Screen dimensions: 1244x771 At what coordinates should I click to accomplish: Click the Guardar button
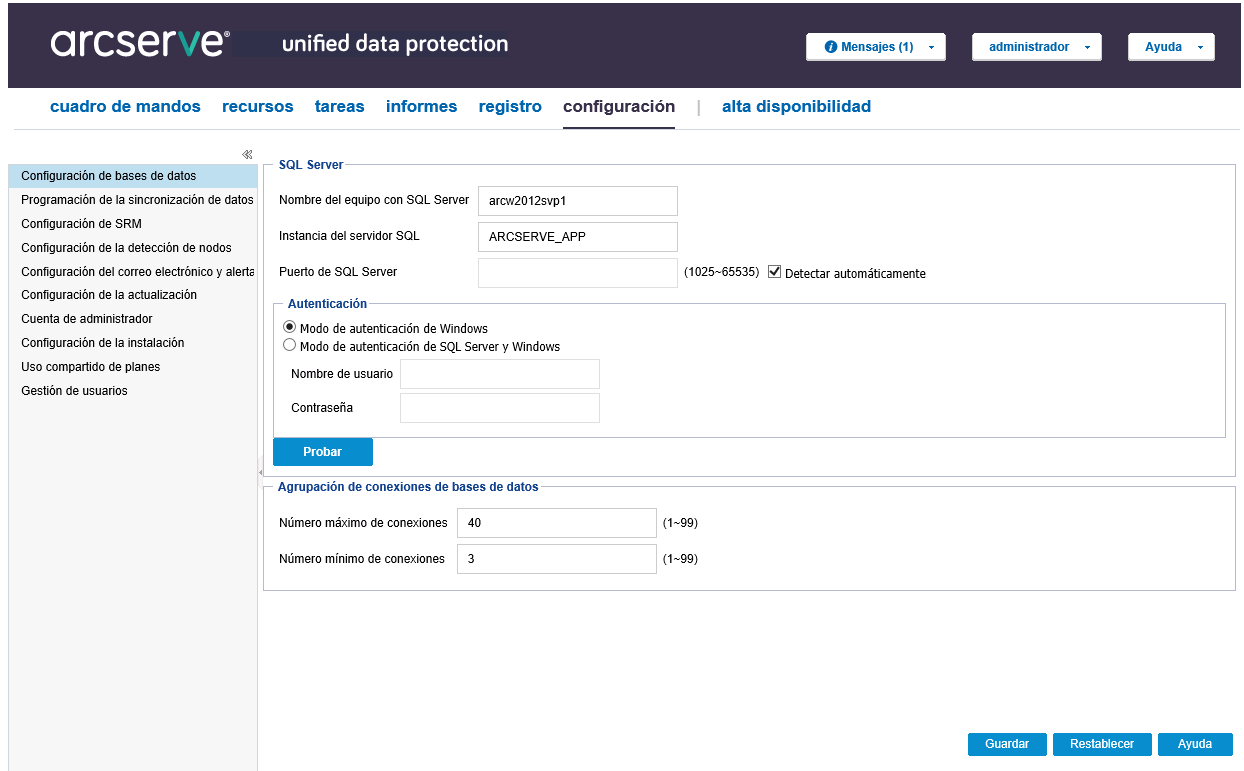click(1007, 744)
